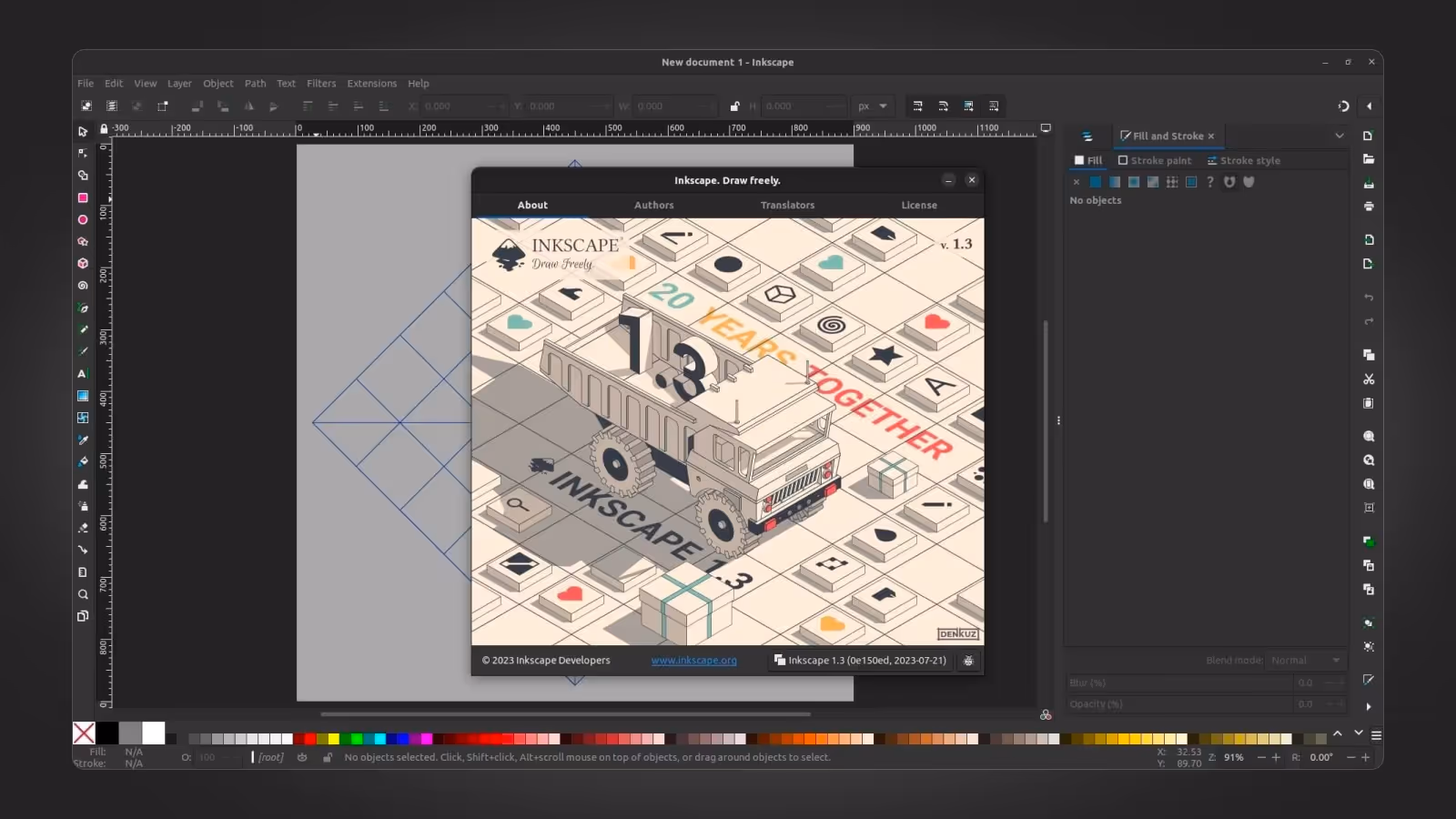Click the Open document folder icon
1456x819 pixels.
click(x=1369, y=159)
